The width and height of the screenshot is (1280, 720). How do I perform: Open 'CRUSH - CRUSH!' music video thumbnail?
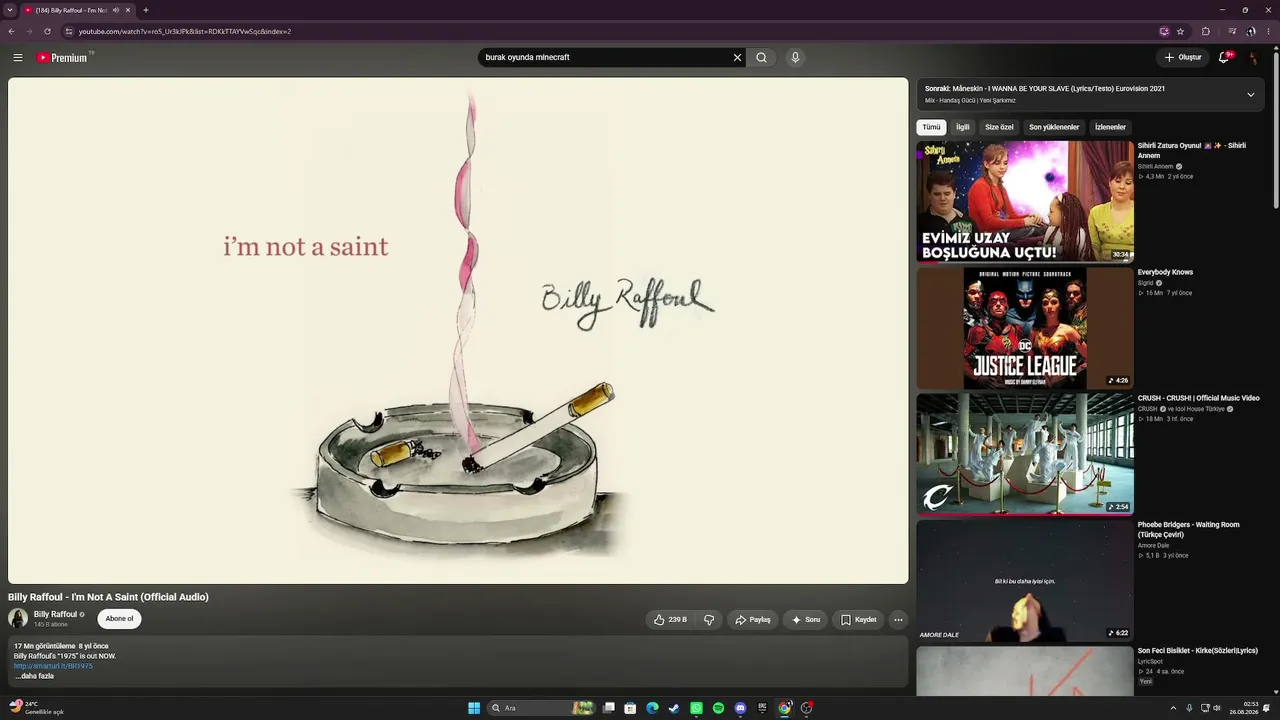pos(1025,454)
